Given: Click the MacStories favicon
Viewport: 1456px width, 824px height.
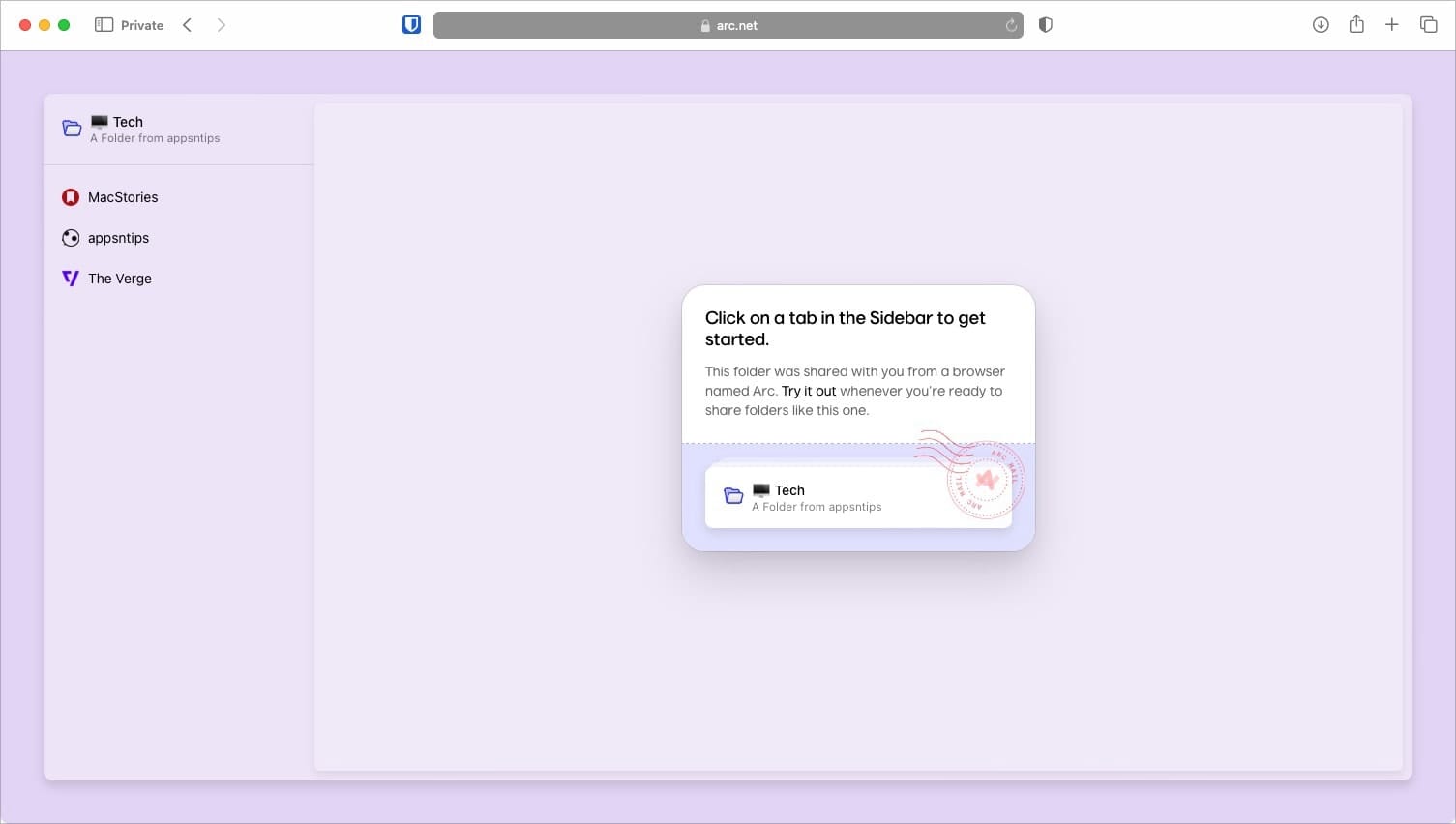Looking at the screenshot, I should point(70,196).
